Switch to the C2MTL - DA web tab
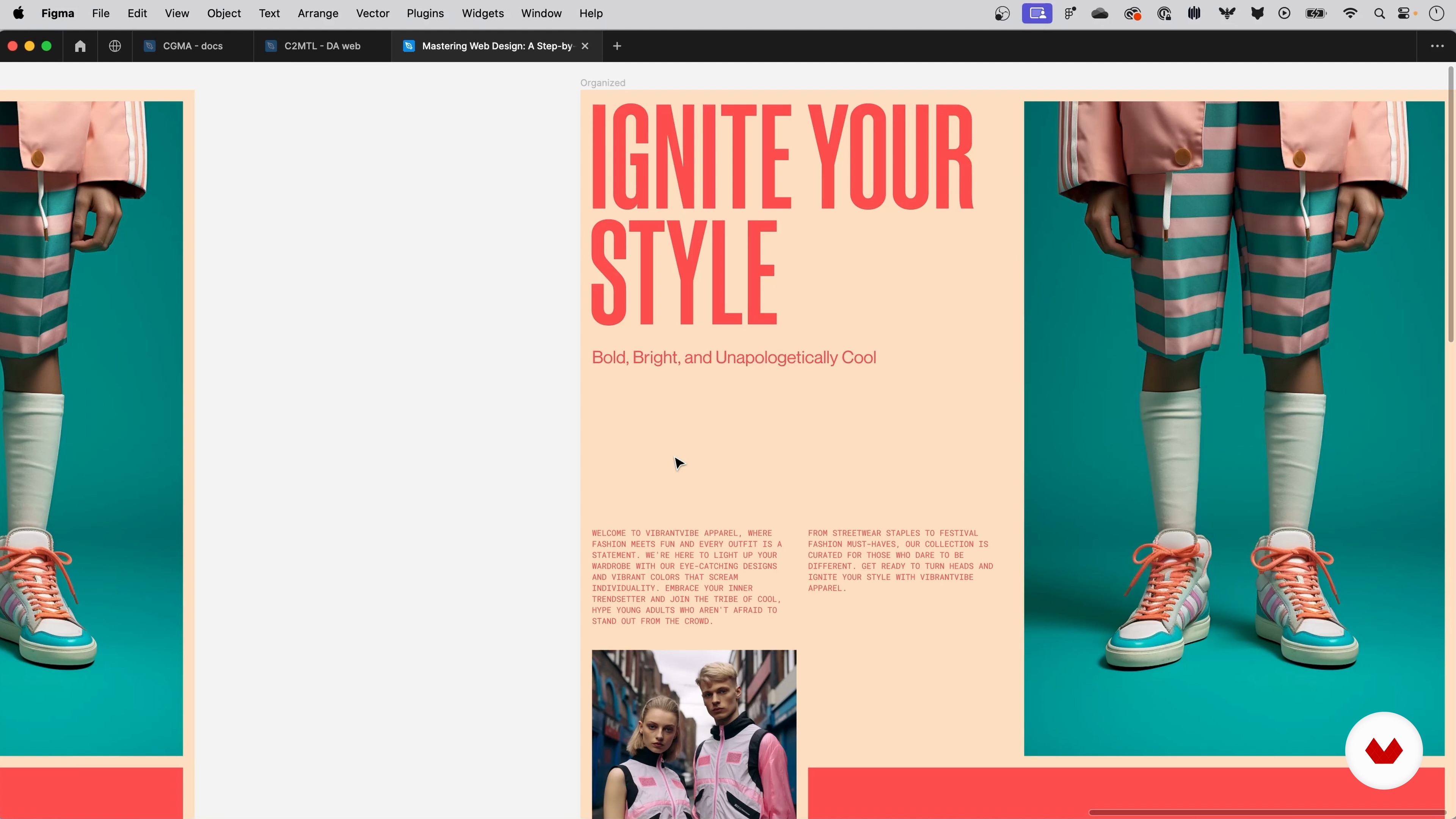Screen dimensions: 1456x819 pos(322,46)
